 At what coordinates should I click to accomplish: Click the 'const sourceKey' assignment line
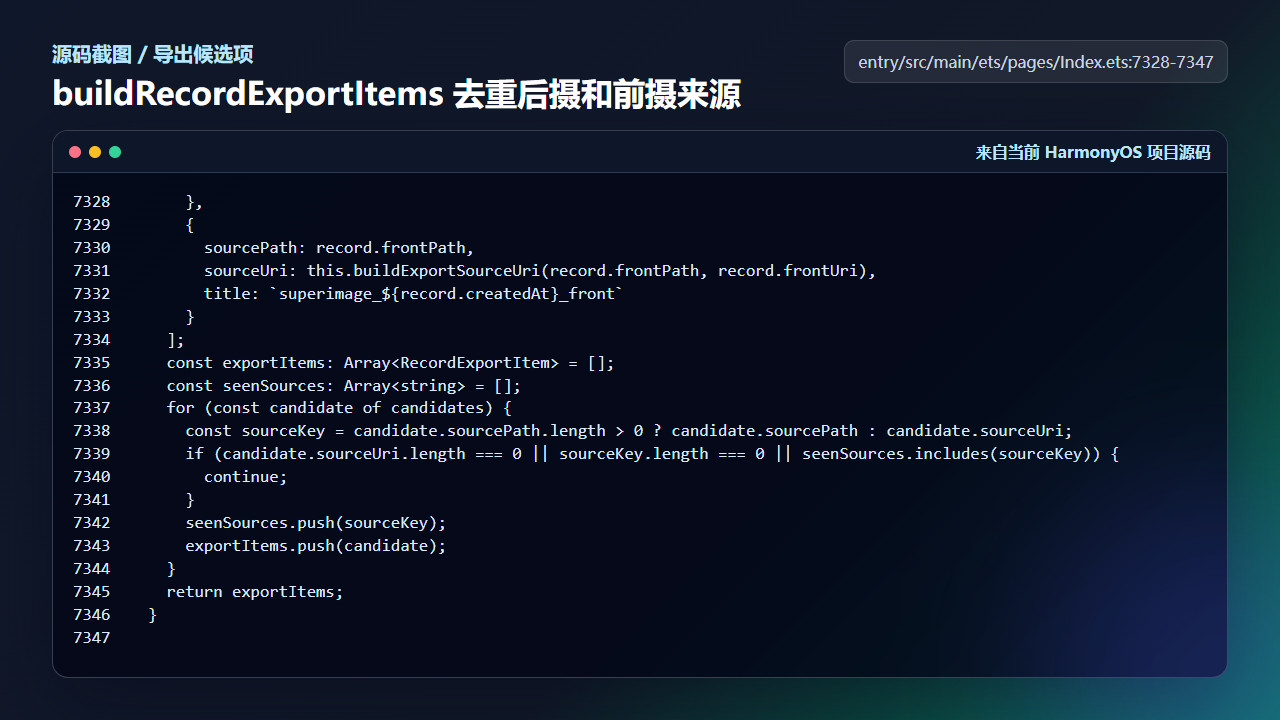coord(629,432)
